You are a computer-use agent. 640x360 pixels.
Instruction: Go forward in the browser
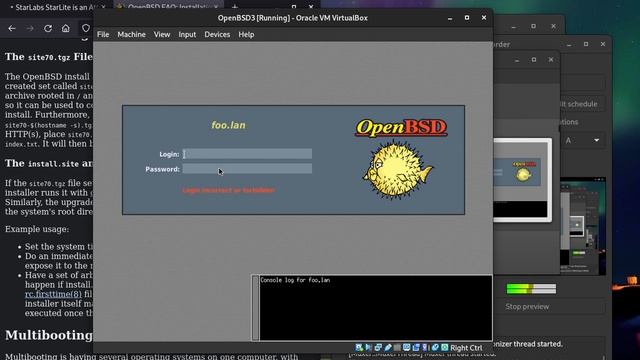tap(30, 28)
